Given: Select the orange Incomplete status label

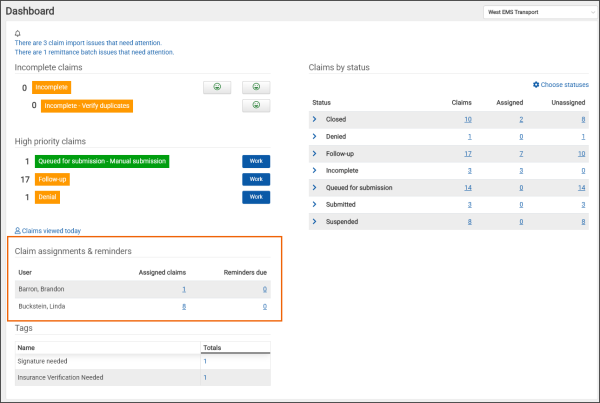Looking at the screenshot, I should coord(51,87).
